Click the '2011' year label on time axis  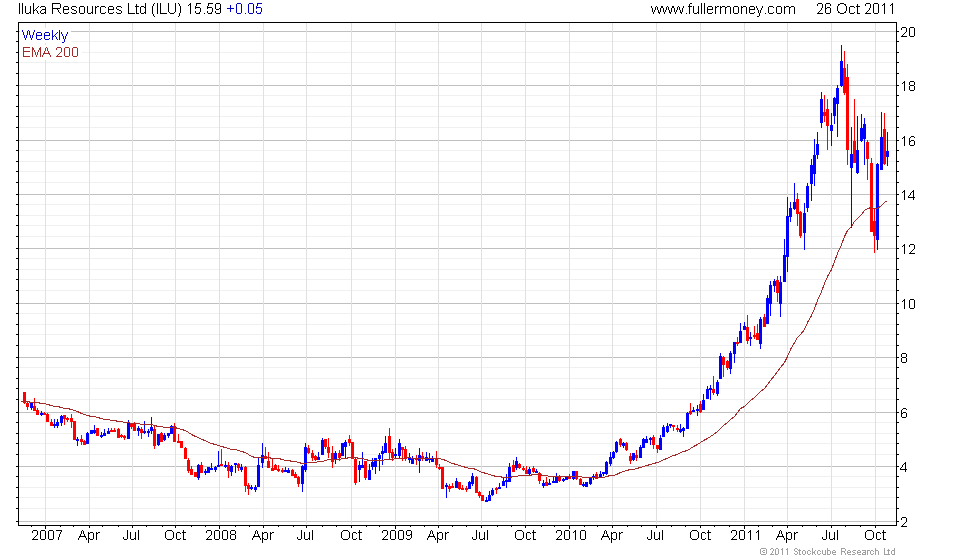(x=746, y=536)
